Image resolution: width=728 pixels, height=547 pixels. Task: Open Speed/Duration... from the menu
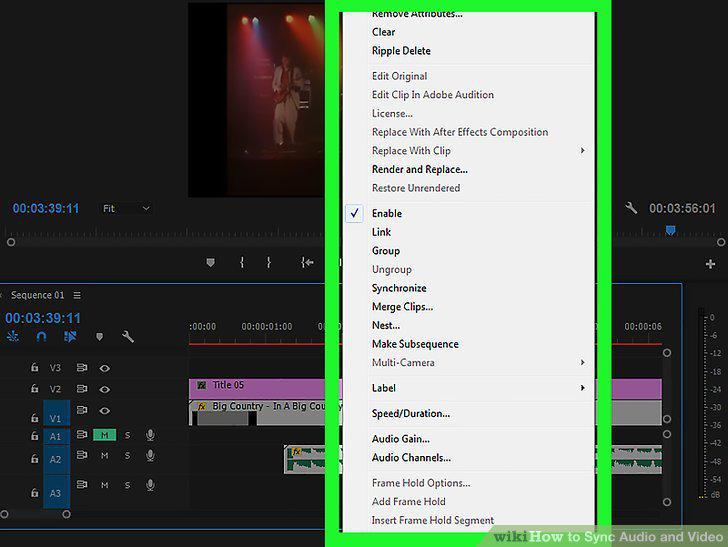point(410,413)
